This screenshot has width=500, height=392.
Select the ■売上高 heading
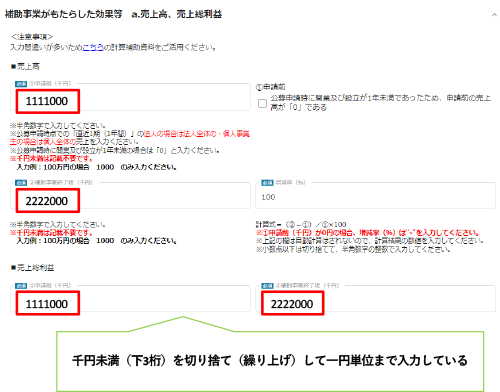pyautogui.click(x=25, y=67)
